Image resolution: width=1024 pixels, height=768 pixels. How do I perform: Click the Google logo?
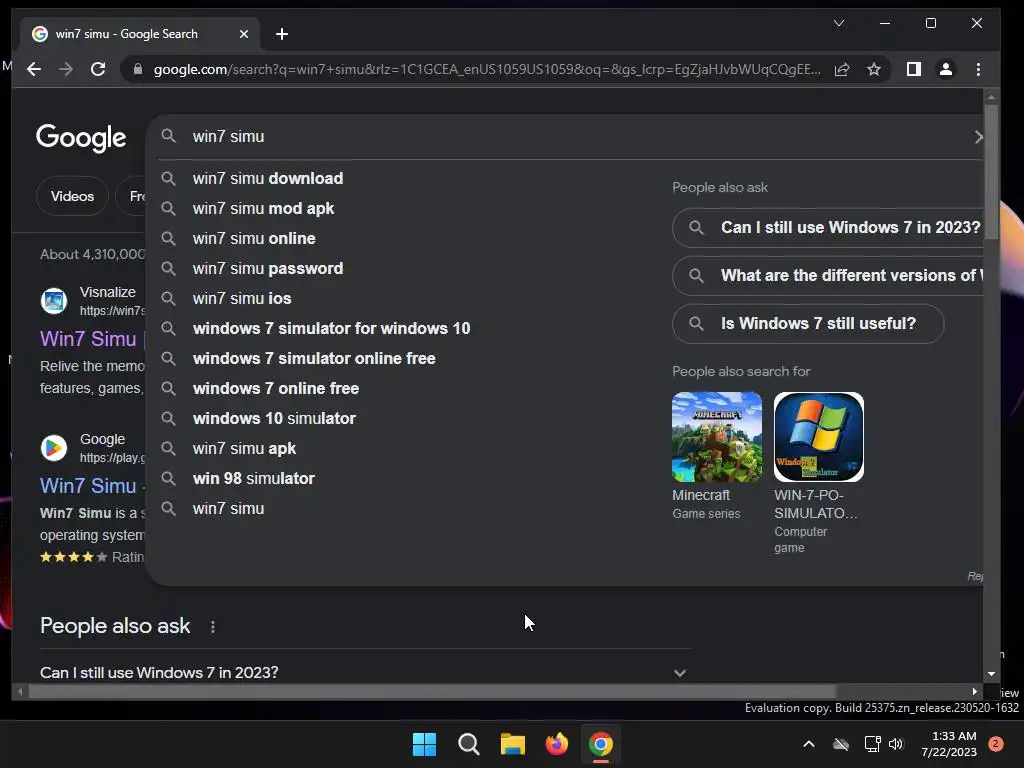click(x=81, y=138)
